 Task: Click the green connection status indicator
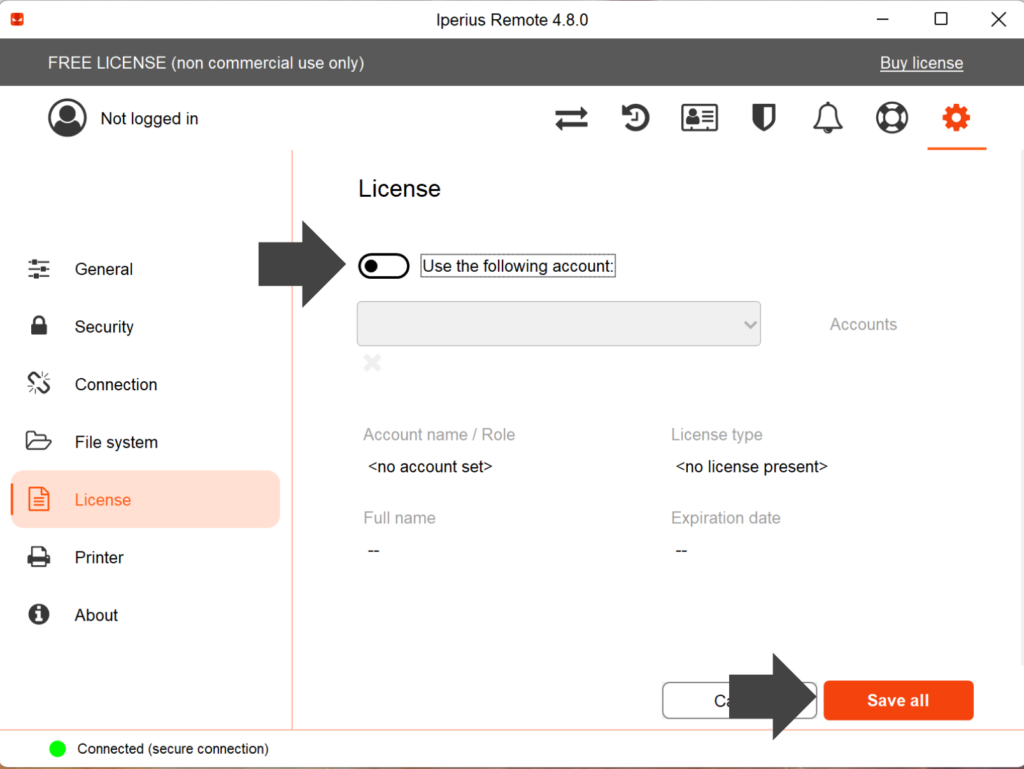click(x=57, y=749)
